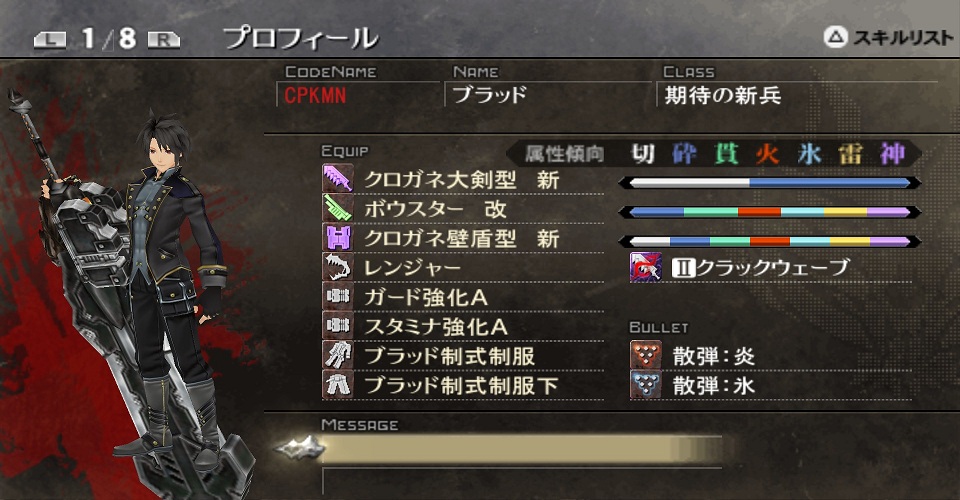This screenshot has width=960, height=500.
Task: Click the ブラッド制式制服下 pants icon
Action: [338, 385]
